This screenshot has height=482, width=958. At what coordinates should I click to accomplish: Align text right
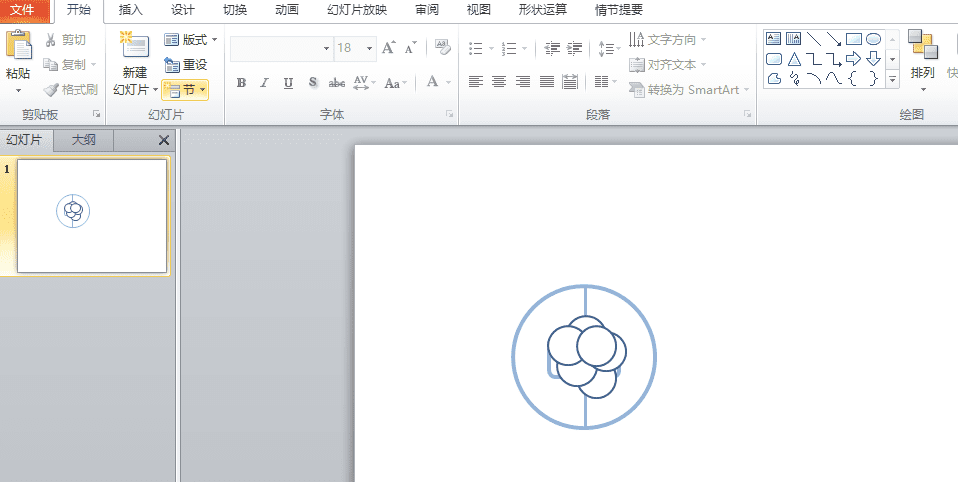tap(522, 81)
